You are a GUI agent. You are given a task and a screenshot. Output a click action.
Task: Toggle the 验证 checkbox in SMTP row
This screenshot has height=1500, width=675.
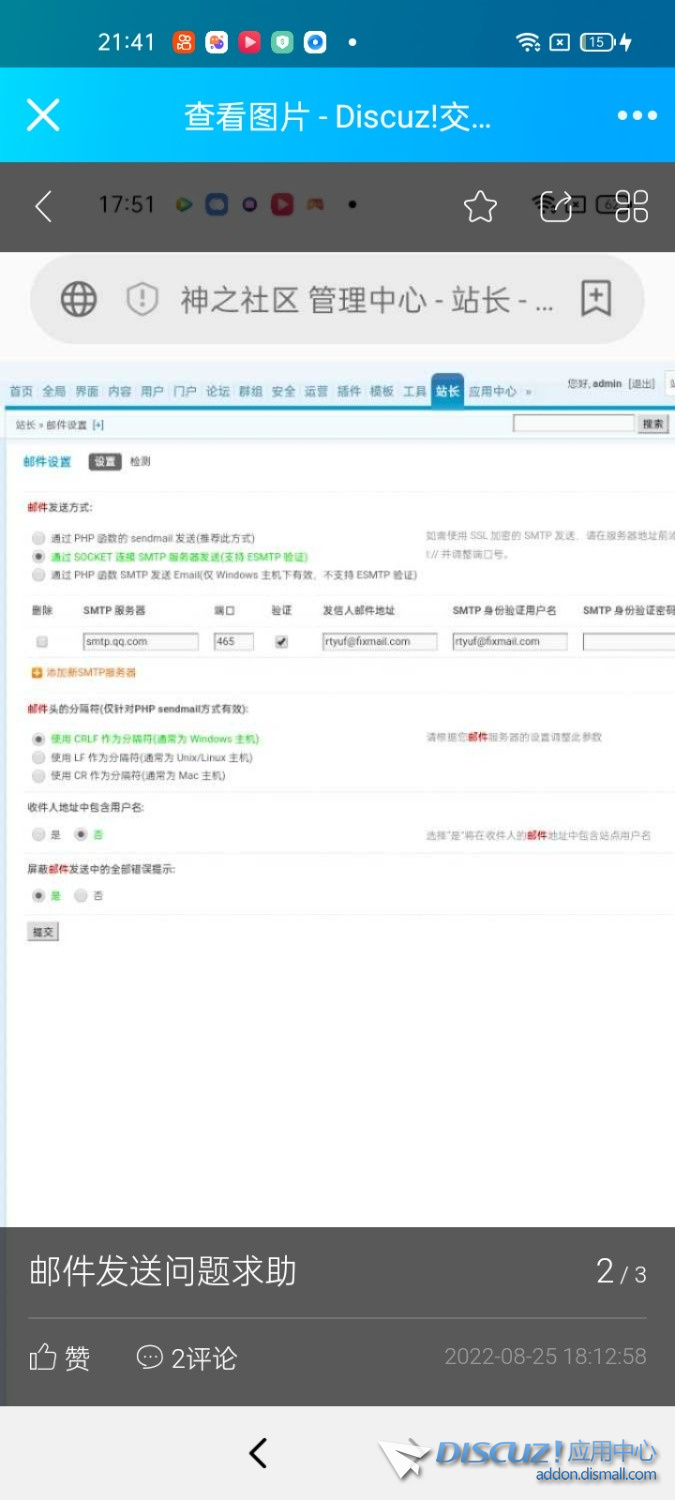(281, 642)
